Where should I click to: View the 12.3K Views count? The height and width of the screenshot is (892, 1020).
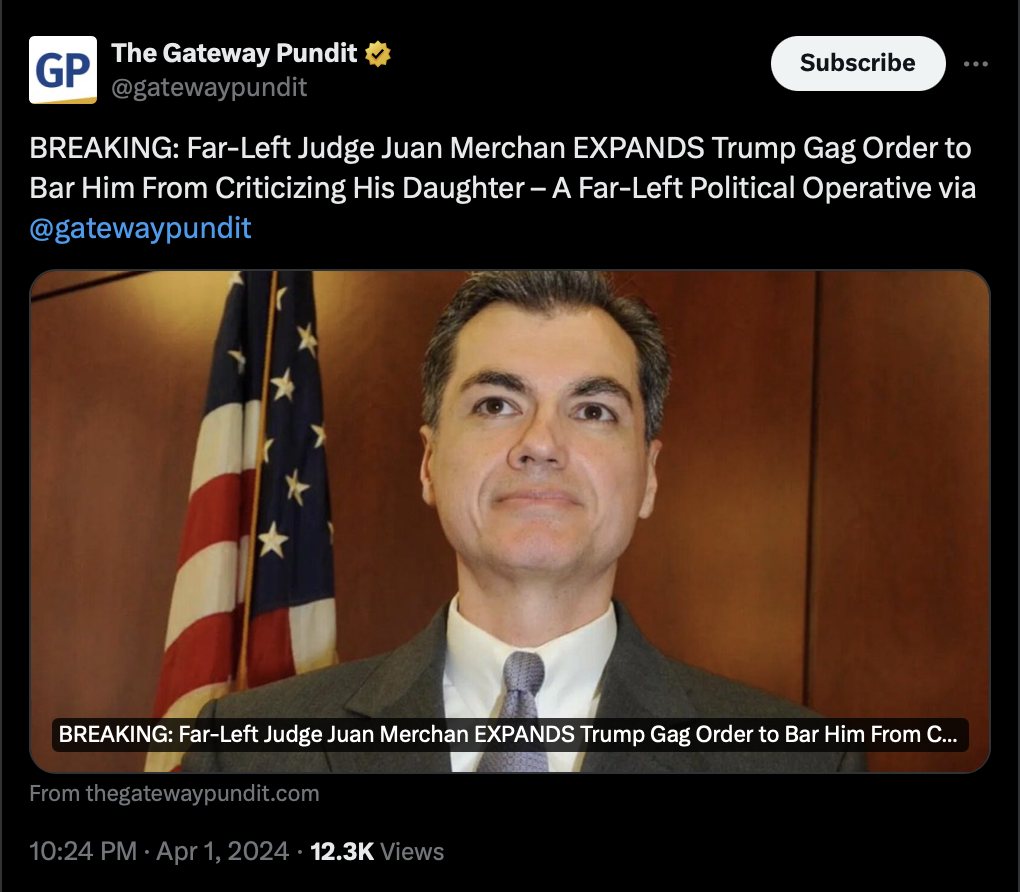[377, 851]
